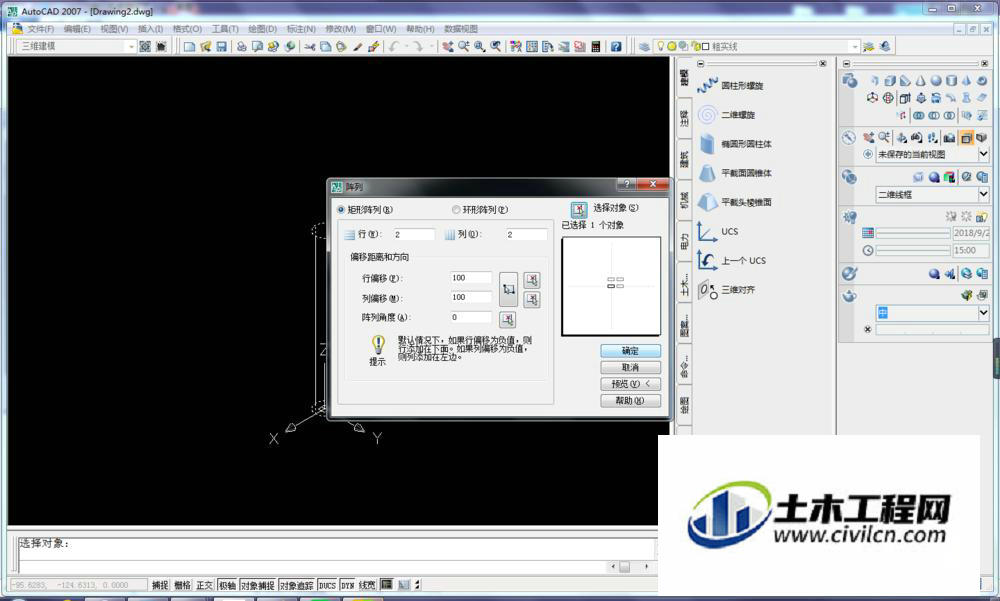This screenshot has height=601, width=1000.
Task: Click the Save icon in the toolbar
Action: pyautogui.click(x=221, y=47)
